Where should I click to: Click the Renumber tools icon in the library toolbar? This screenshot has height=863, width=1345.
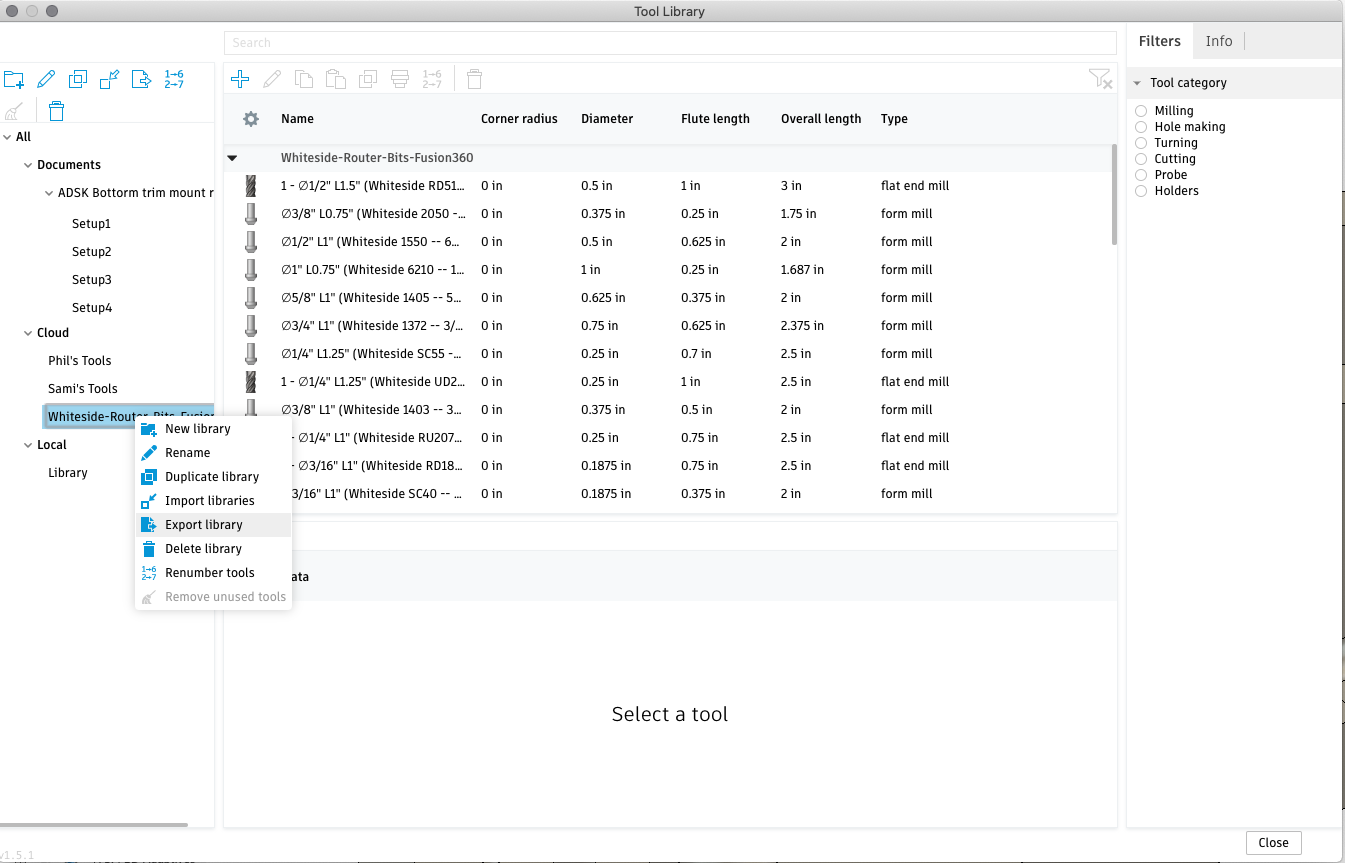pyautogui.click(x=174, y=79)
